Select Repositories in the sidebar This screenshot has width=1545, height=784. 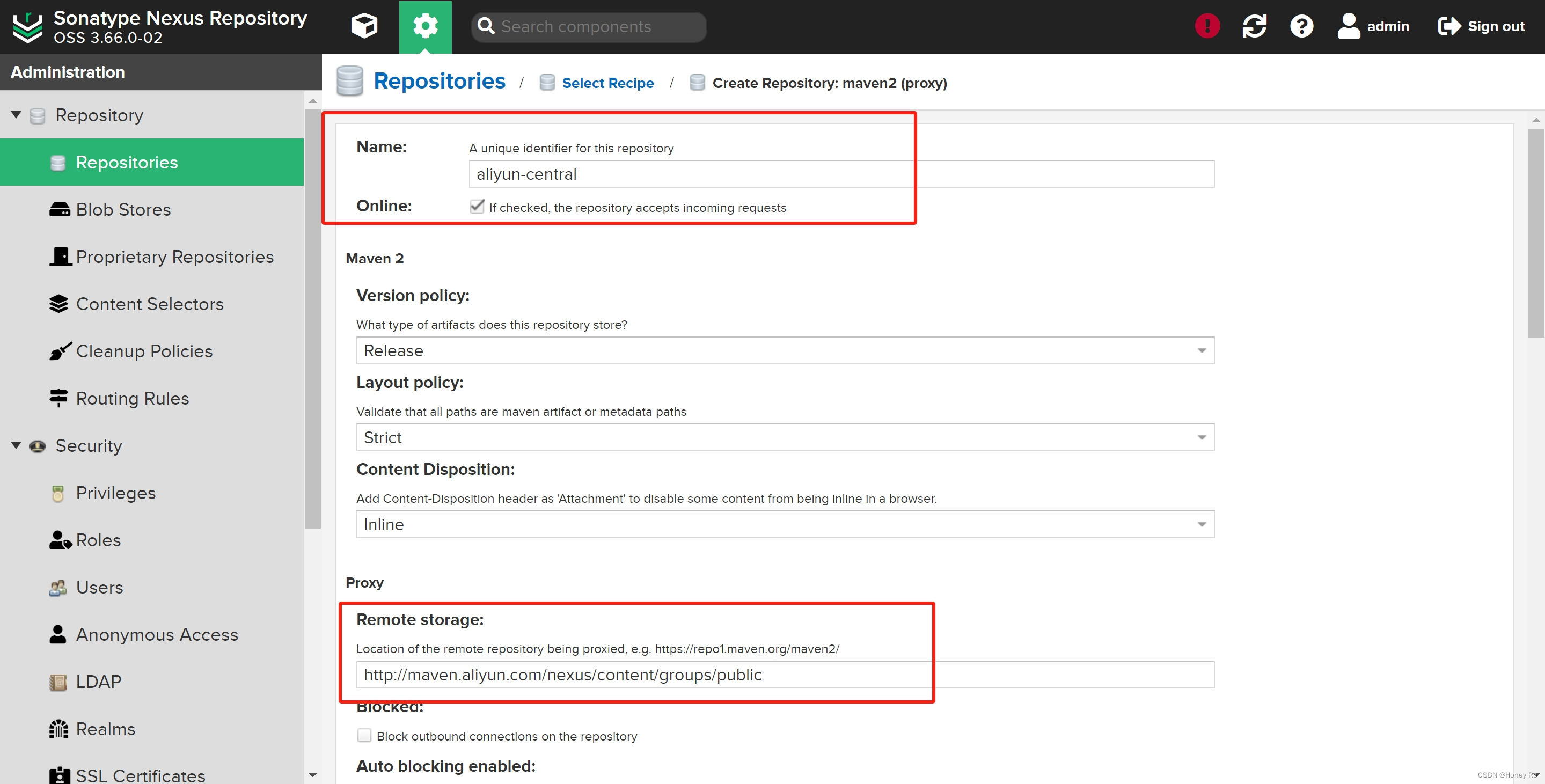tap(152, 162)
